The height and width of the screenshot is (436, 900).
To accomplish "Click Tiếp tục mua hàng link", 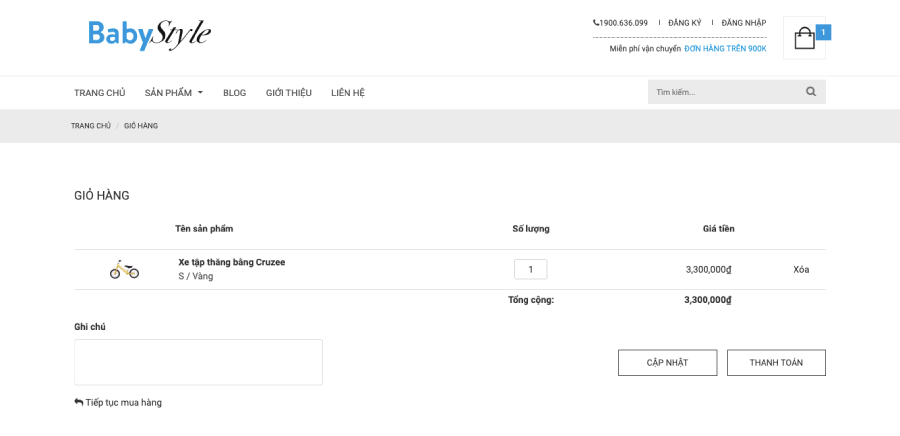I will coord(118,402).
